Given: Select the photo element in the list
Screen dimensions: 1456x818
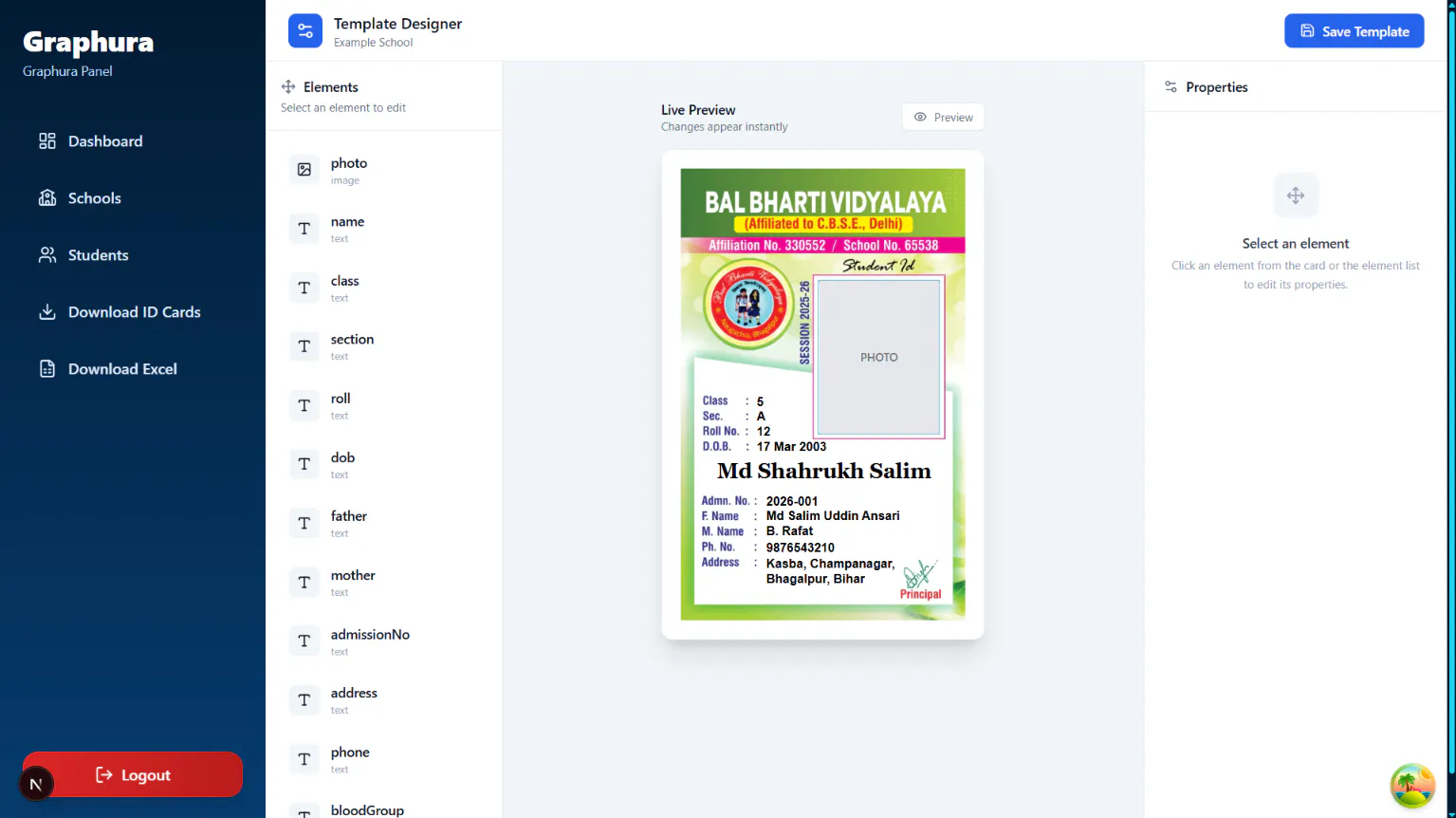Looking at the screenshot, I should (383, 170).
